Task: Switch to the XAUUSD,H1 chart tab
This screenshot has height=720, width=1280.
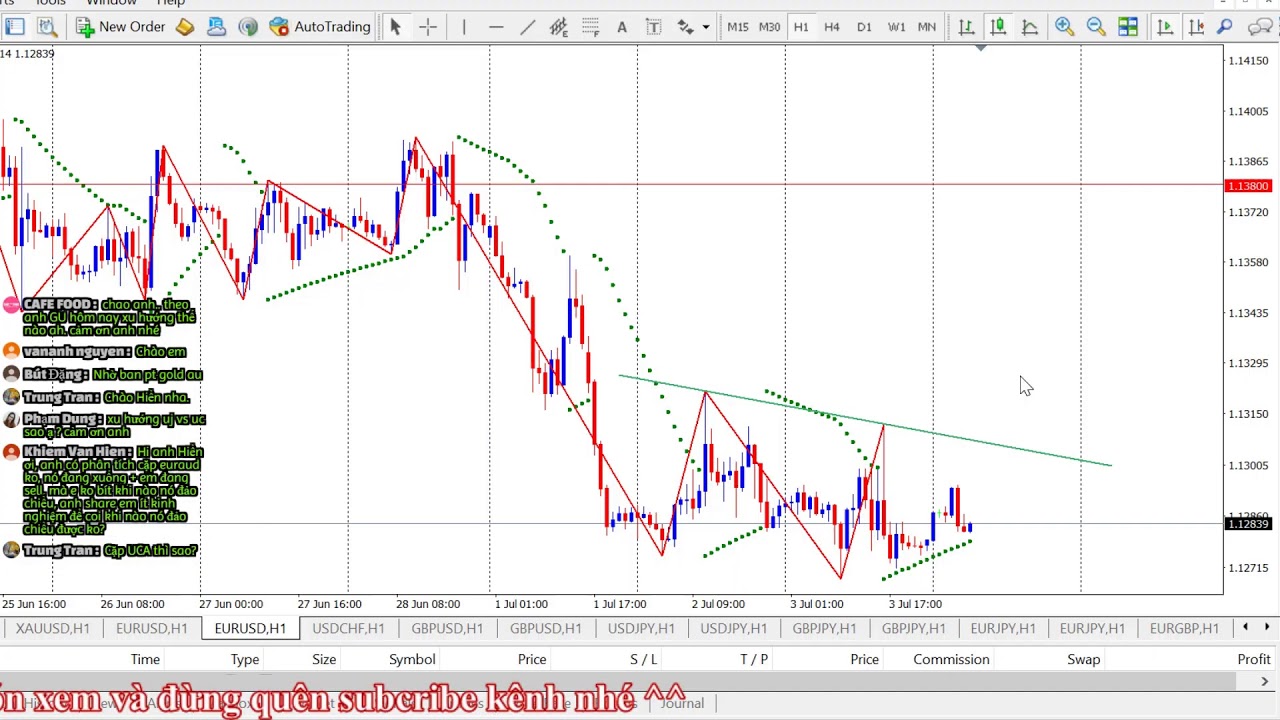Action: (53, 628)
